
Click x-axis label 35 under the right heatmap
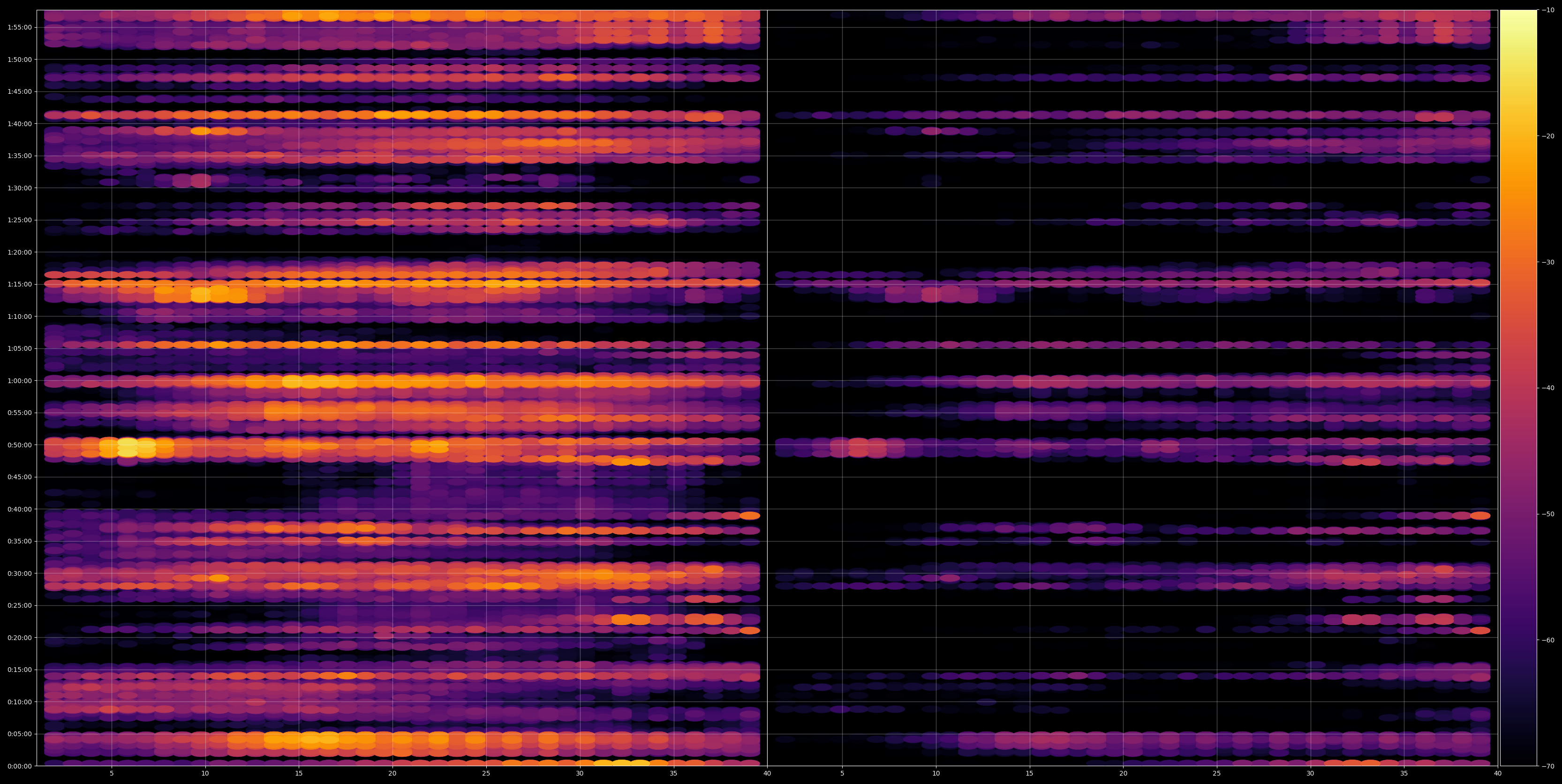point(1404,774)
